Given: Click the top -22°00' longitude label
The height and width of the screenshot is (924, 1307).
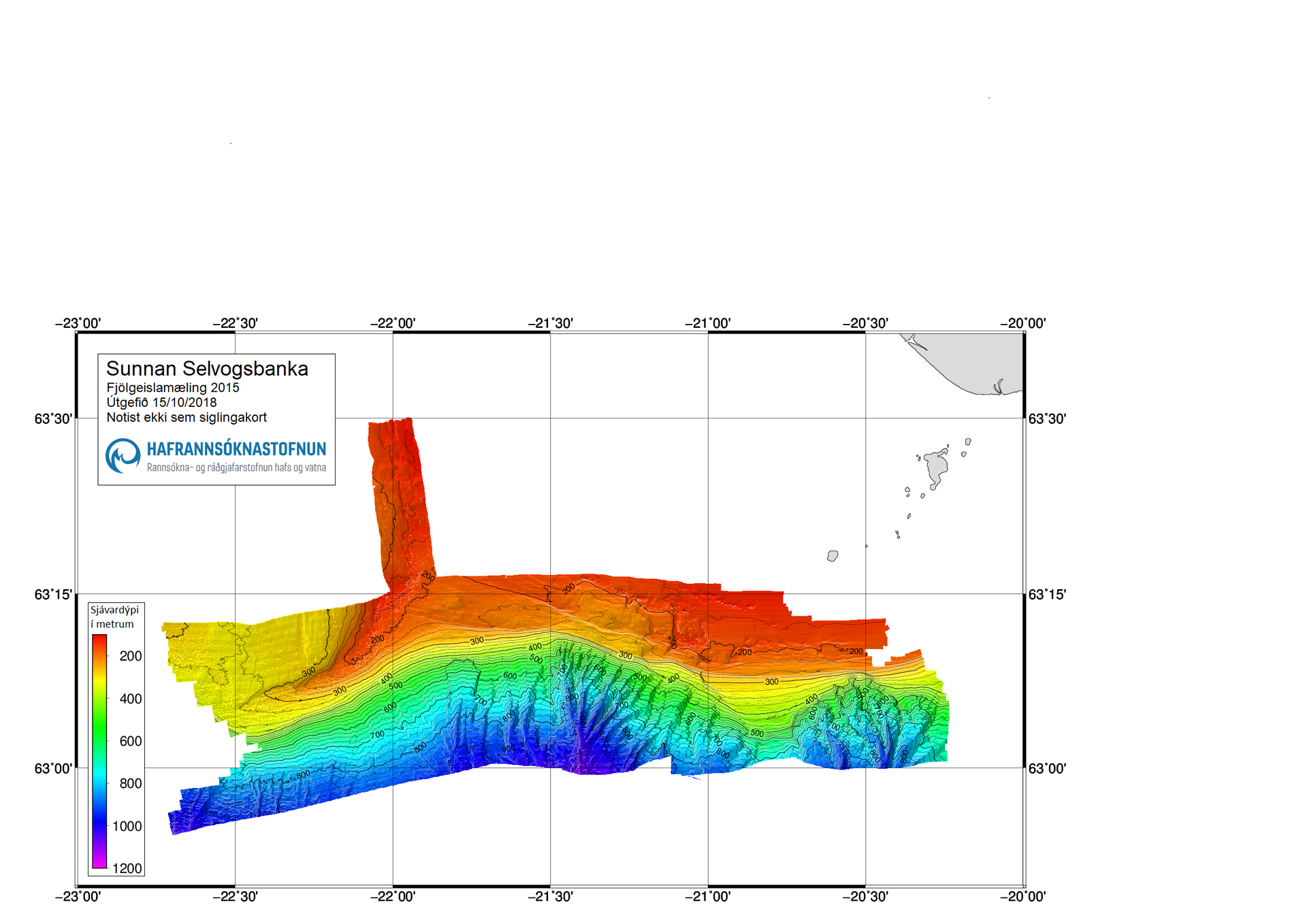Looking at the screenshot, I should point(393,323).
